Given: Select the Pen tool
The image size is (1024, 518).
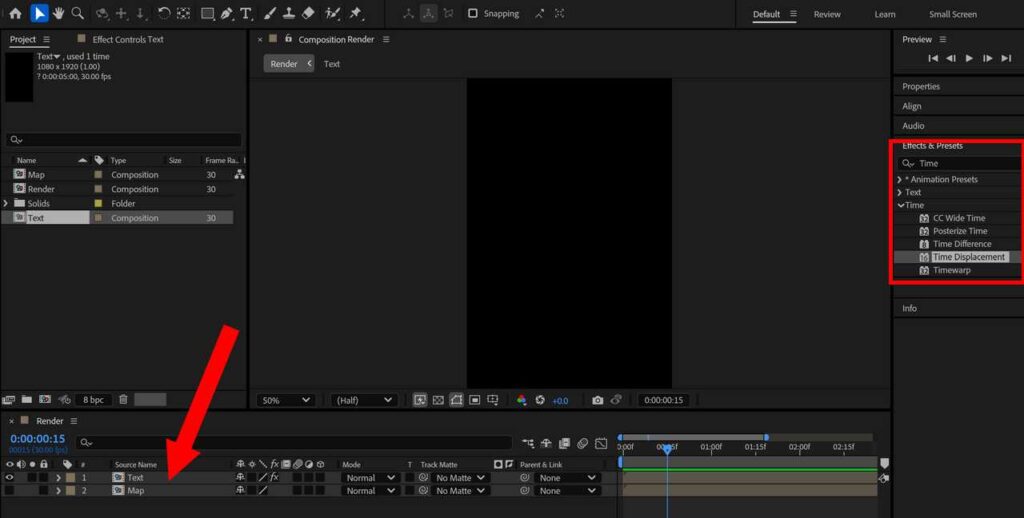Looking at the screenshot, I should point(227,13).
